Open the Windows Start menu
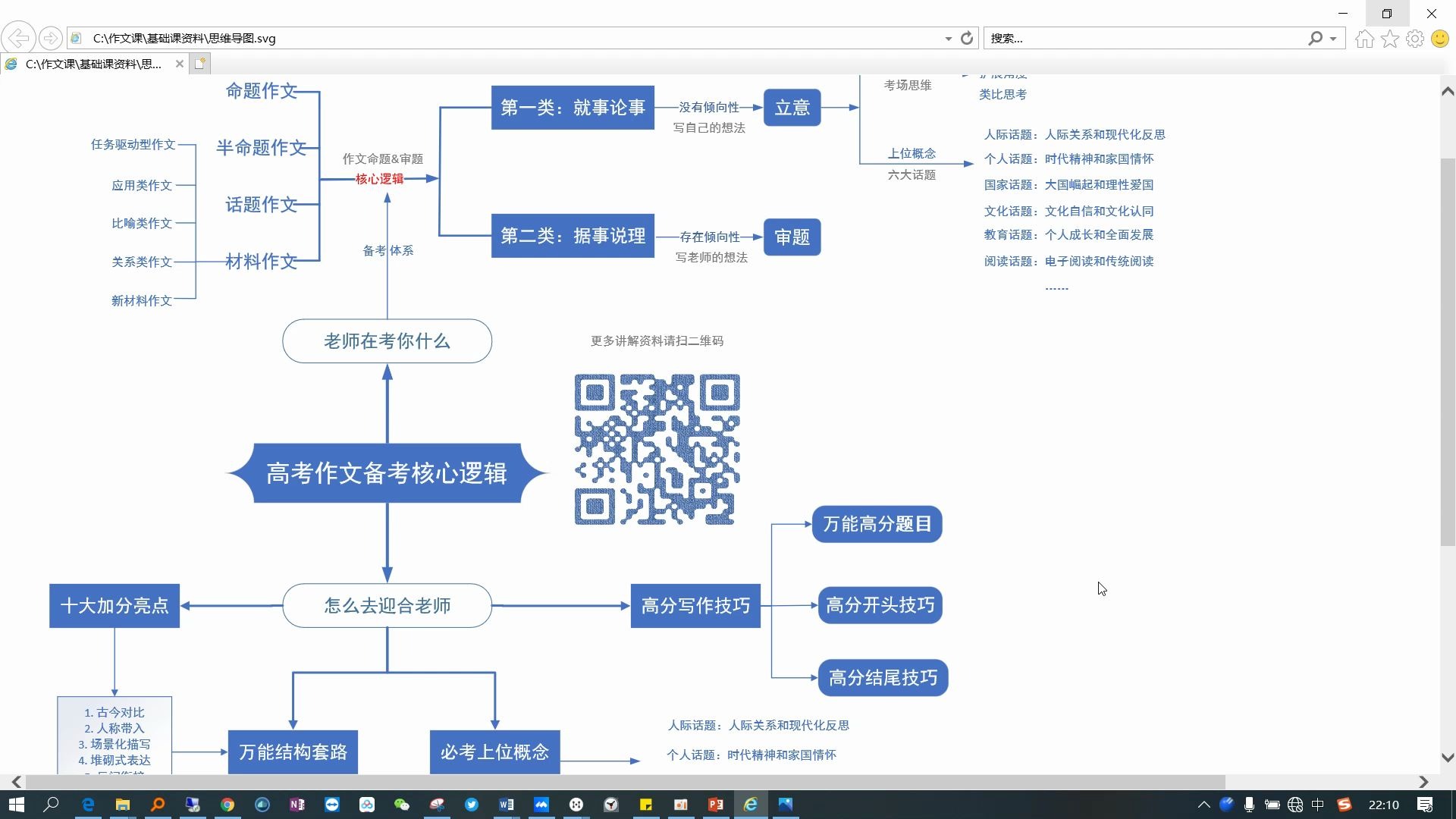This screenshot has width=1456, height=819. tap(17, 805)
